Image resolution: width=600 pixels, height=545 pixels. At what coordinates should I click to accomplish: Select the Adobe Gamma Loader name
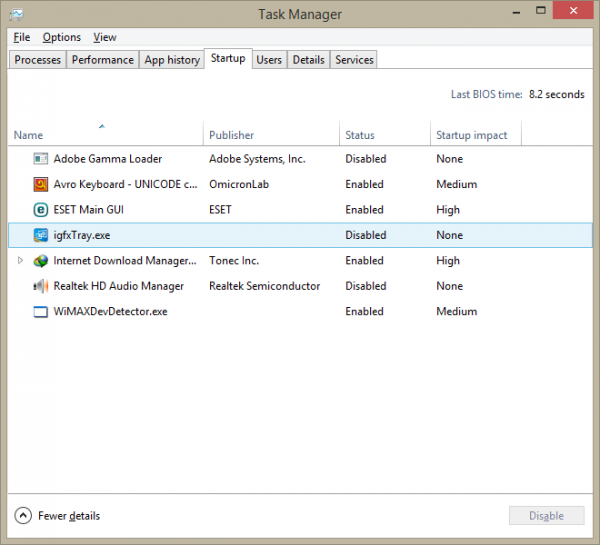coord(108,159)
